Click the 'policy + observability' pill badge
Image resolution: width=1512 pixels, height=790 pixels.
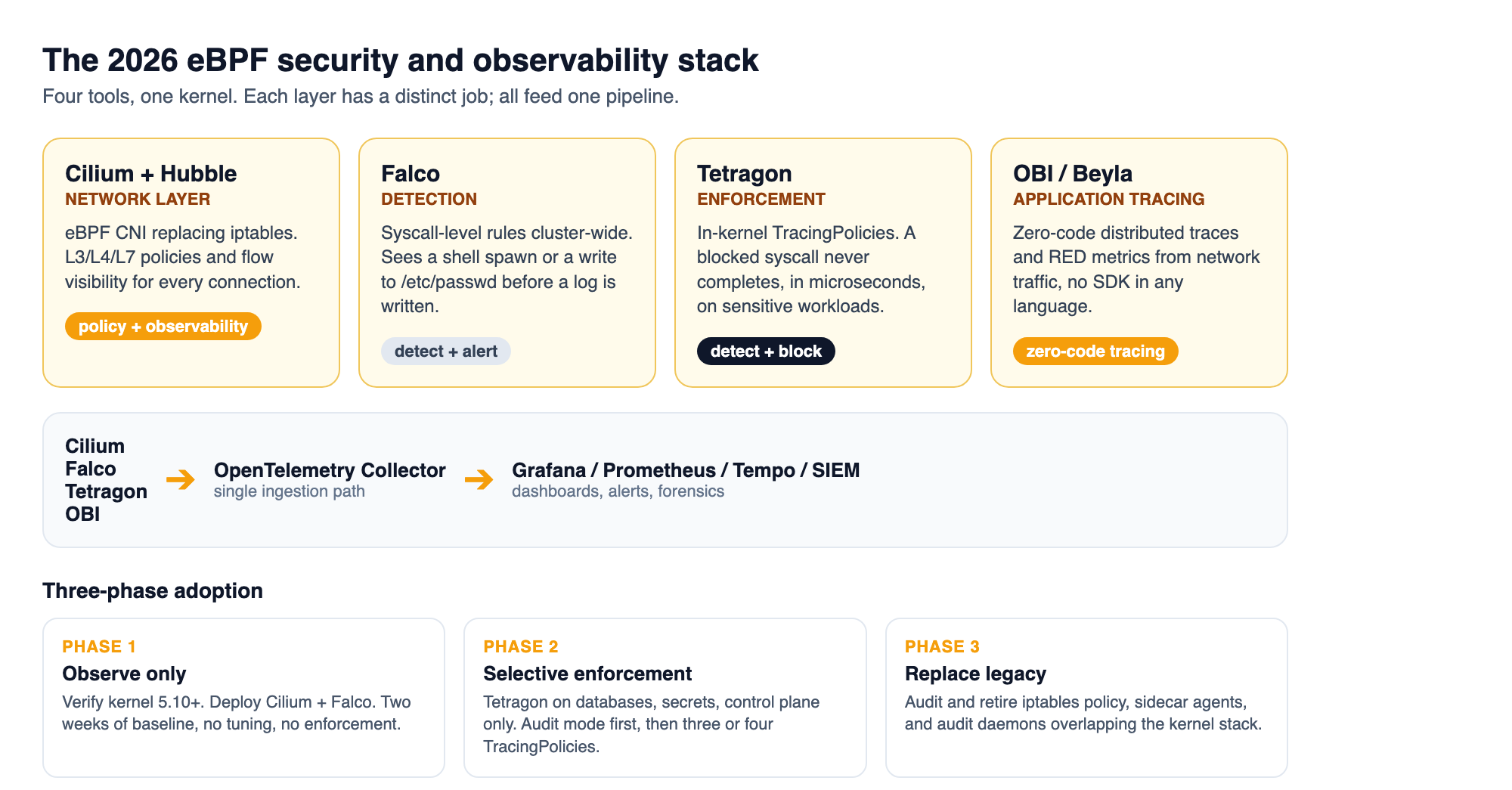[x=163, y=327]
